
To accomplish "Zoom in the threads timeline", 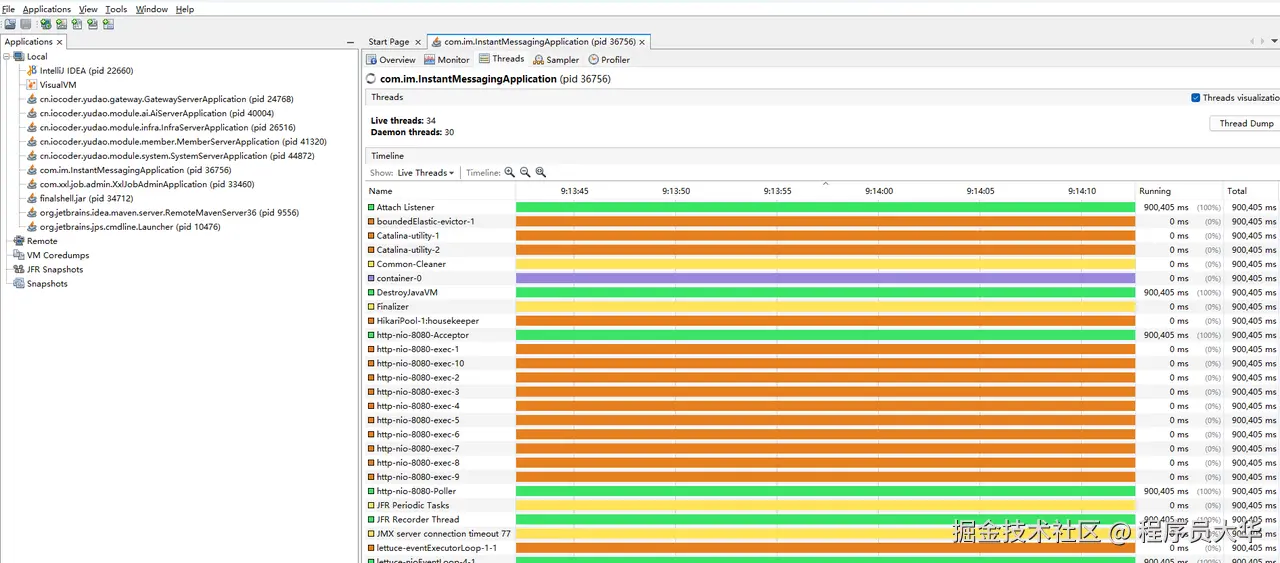I will point(510,173).
